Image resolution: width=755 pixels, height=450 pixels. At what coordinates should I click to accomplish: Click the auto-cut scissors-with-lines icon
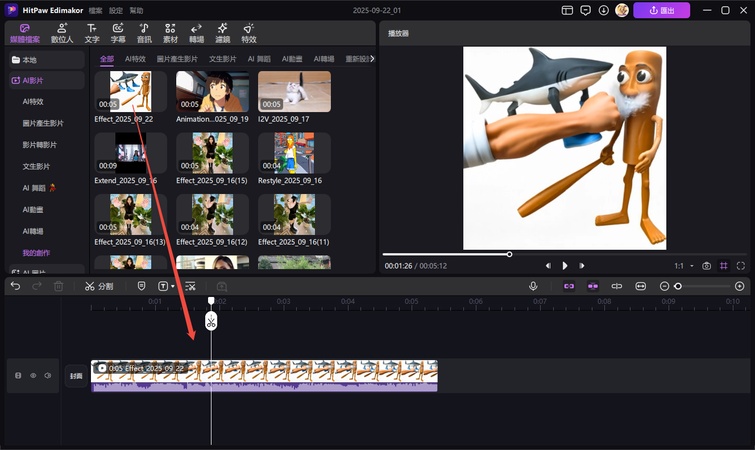190,286
